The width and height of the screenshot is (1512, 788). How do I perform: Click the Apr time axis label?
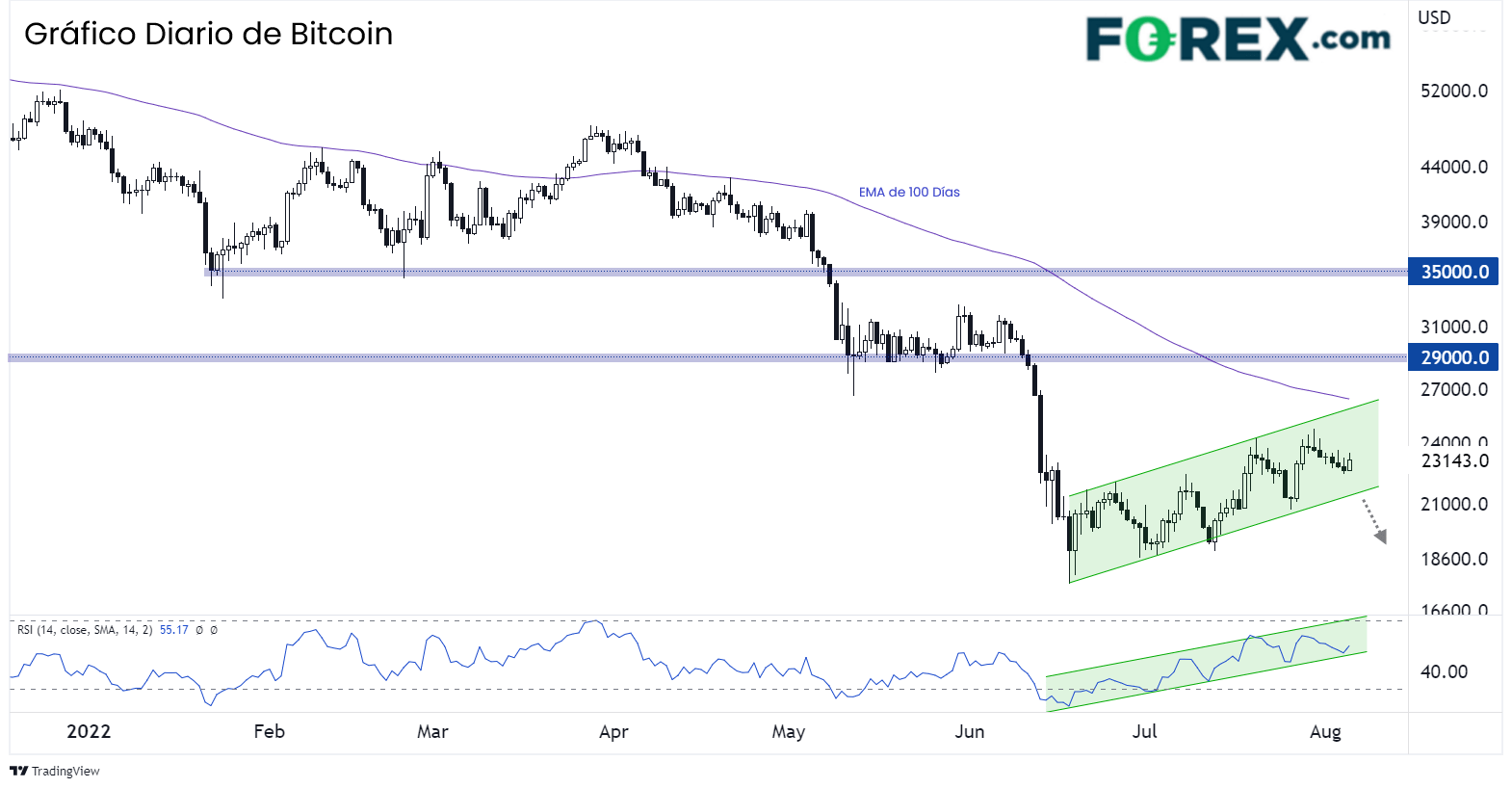613,731
